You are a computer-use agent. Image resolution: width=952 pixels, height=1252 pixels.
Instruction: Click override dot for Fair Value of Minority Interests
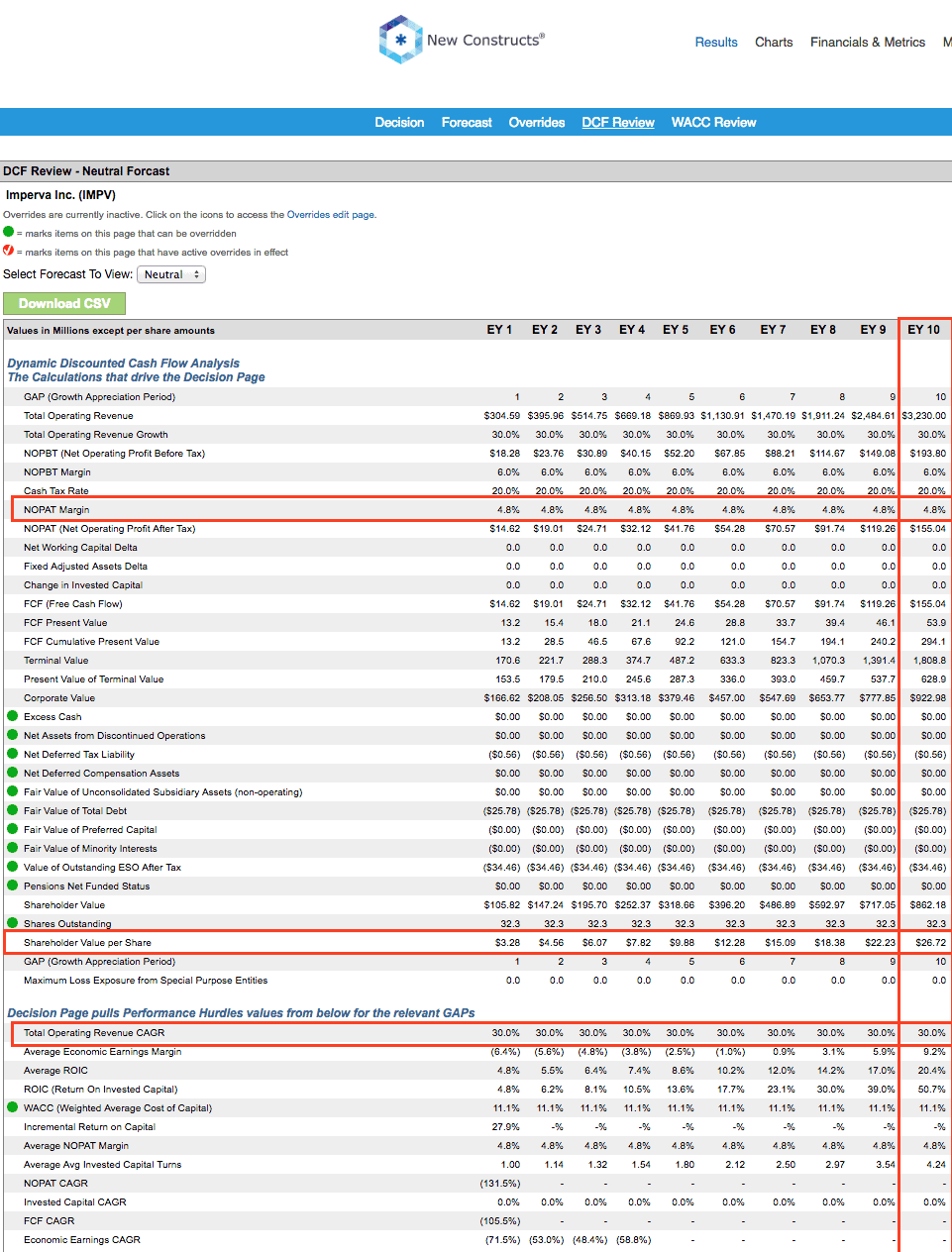pos(13,847)
